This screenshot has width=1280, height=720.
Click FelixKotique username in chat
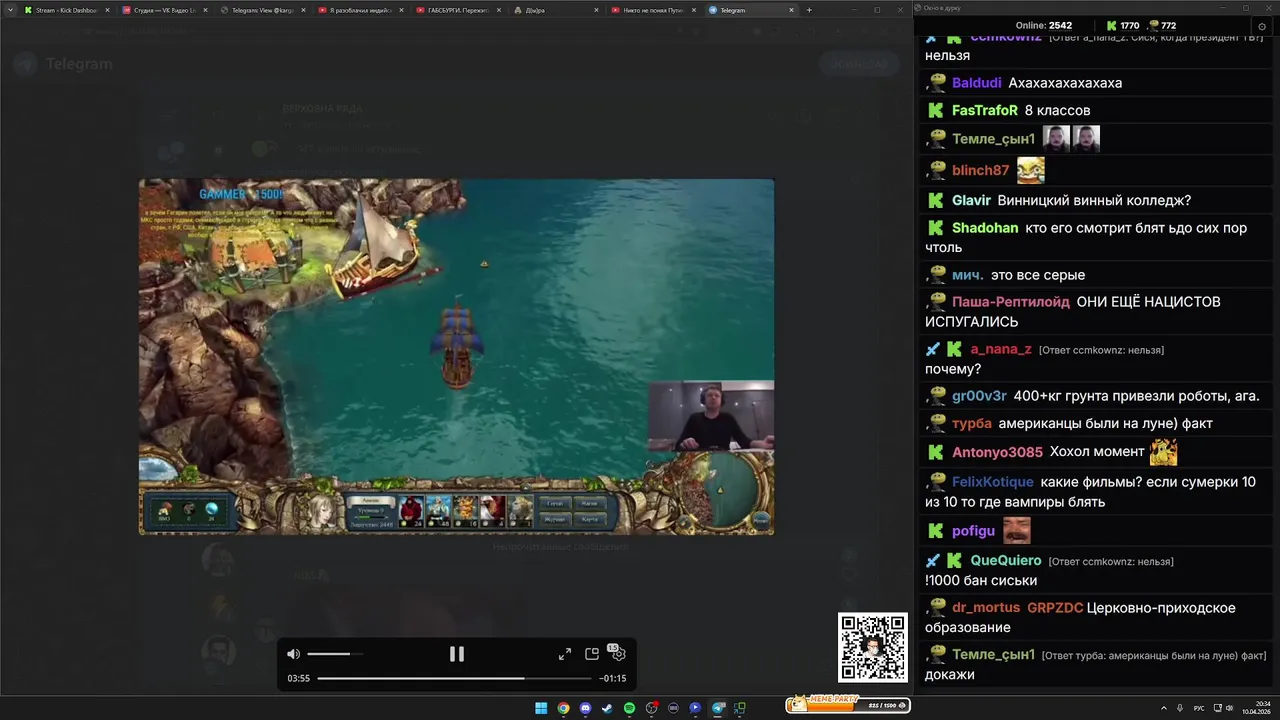pos(993,482)
